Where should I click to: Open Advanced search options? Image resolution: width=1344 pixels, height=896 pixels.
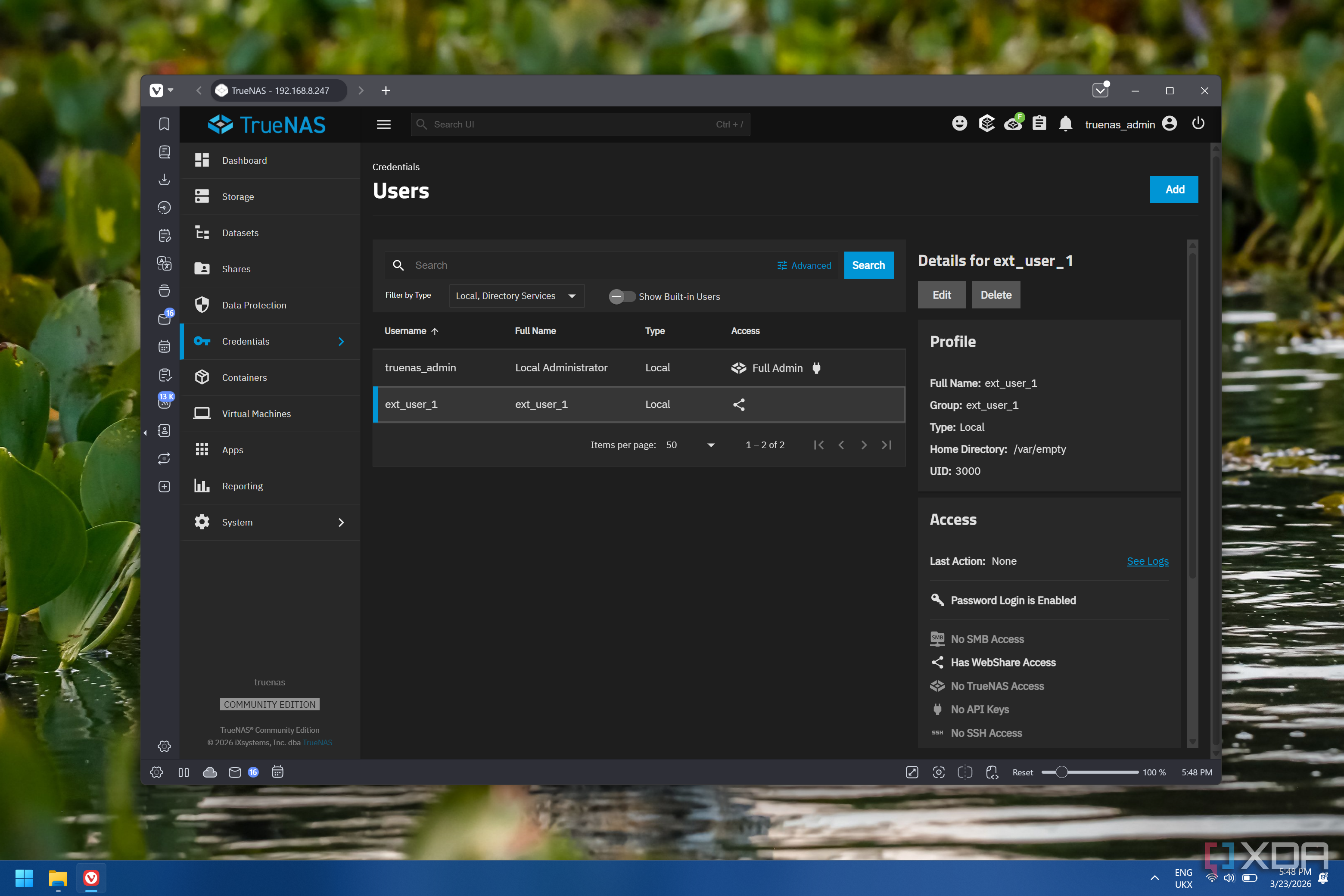pyautogui.click(x=804, y=266)
